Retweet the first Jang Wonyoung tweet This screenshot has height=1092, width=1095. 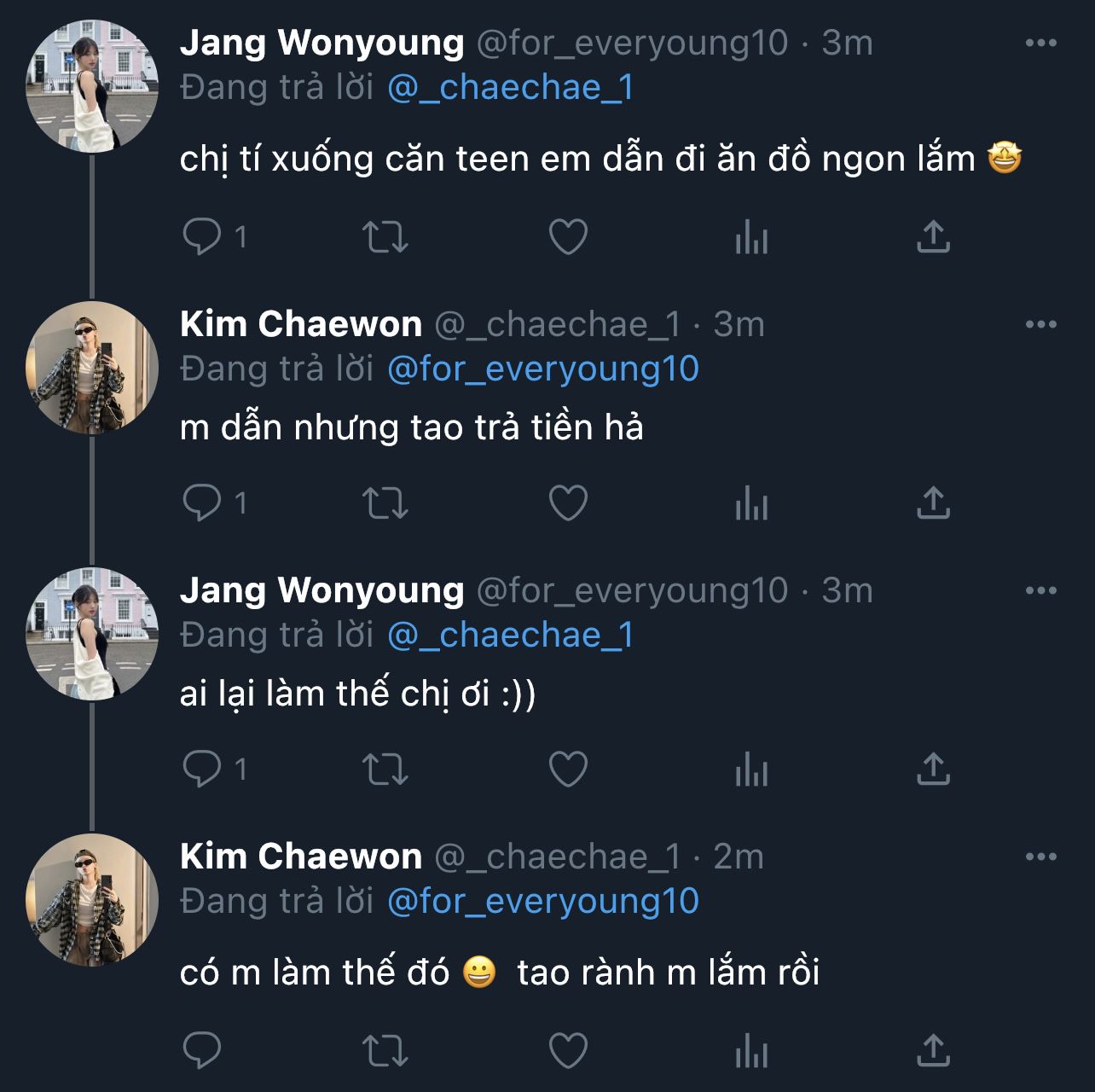pos(385,237)
